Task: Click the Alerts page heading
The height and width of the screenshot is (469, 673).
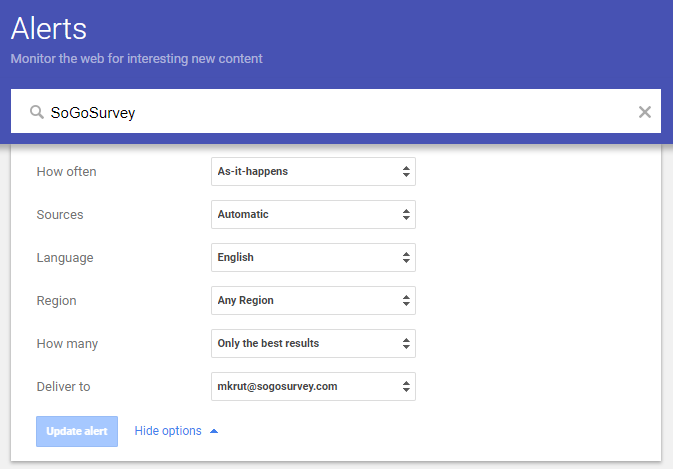Action: 49,28
